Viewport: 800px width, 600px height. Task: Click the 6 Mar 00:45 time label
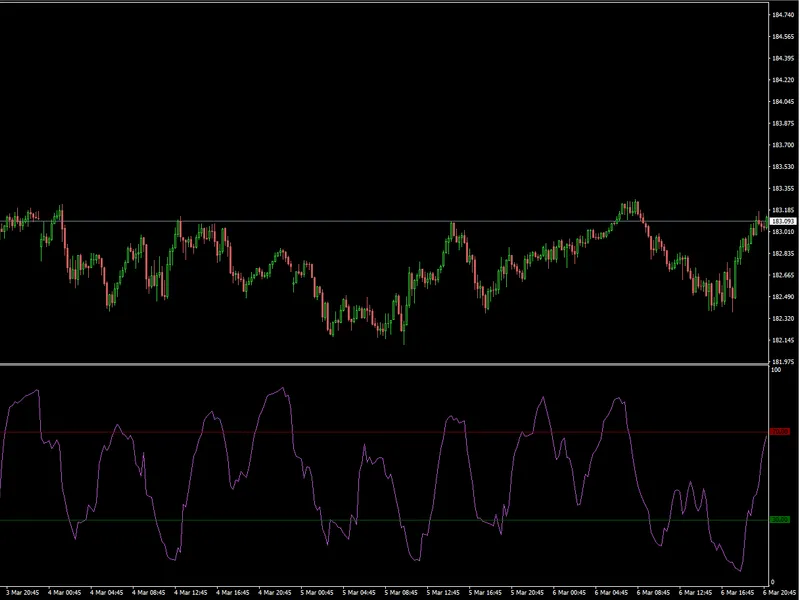coord(569,592)
